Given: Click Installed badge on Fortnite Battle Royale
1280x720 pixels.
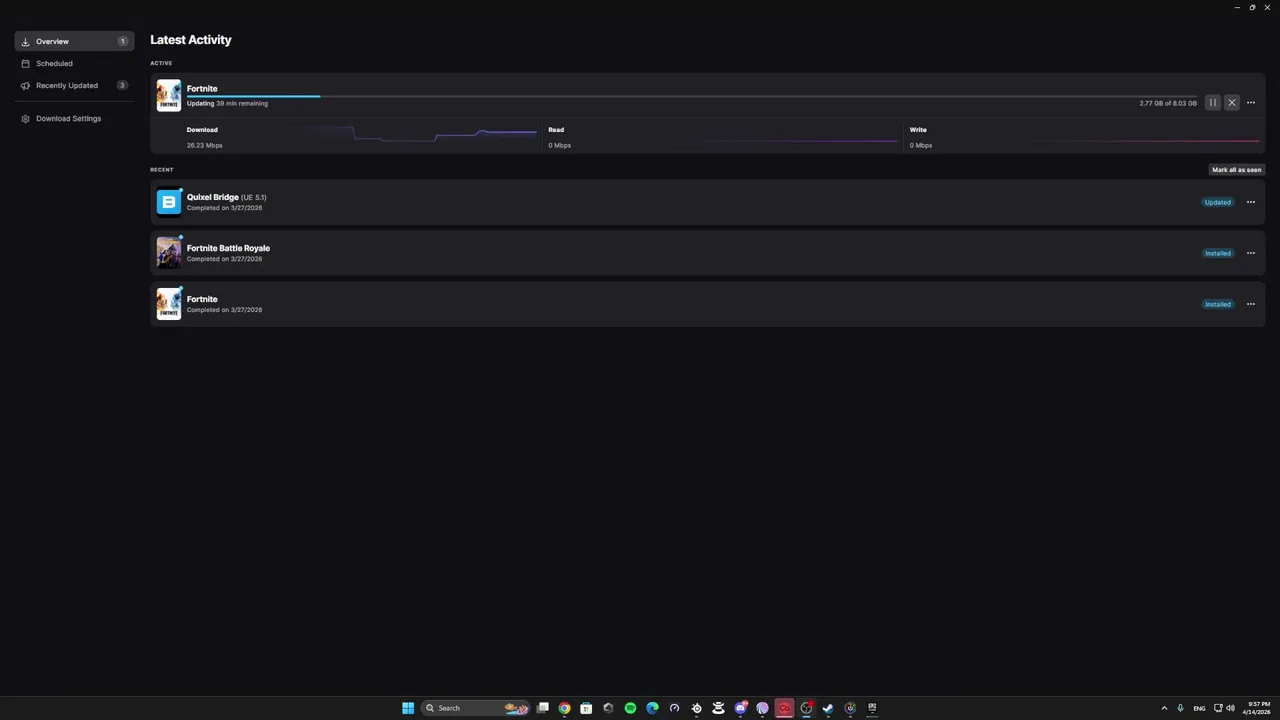Looking at the screenshot, I should 1218,253.
